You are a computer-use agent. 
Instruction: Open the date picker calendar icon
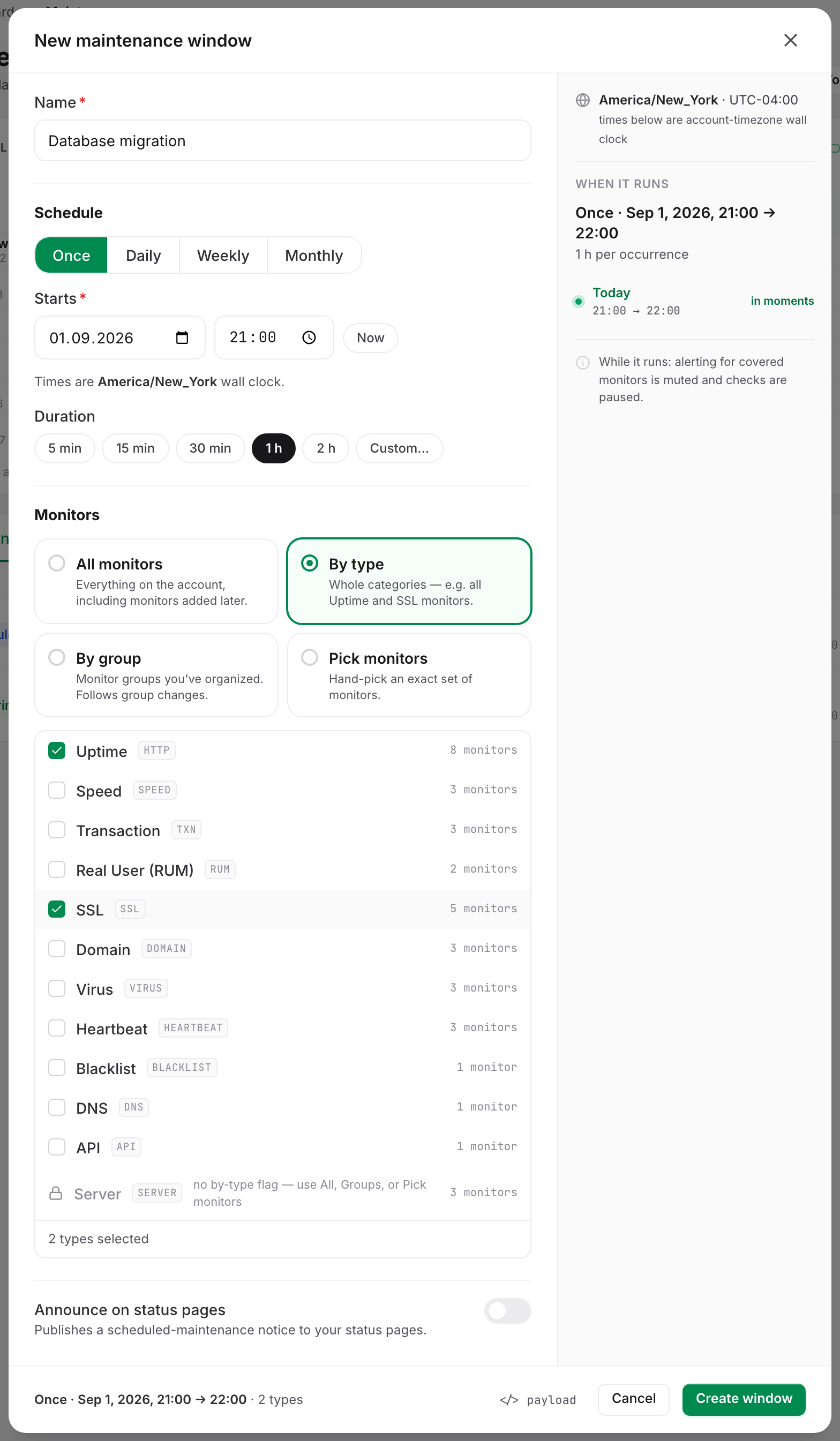182,337
